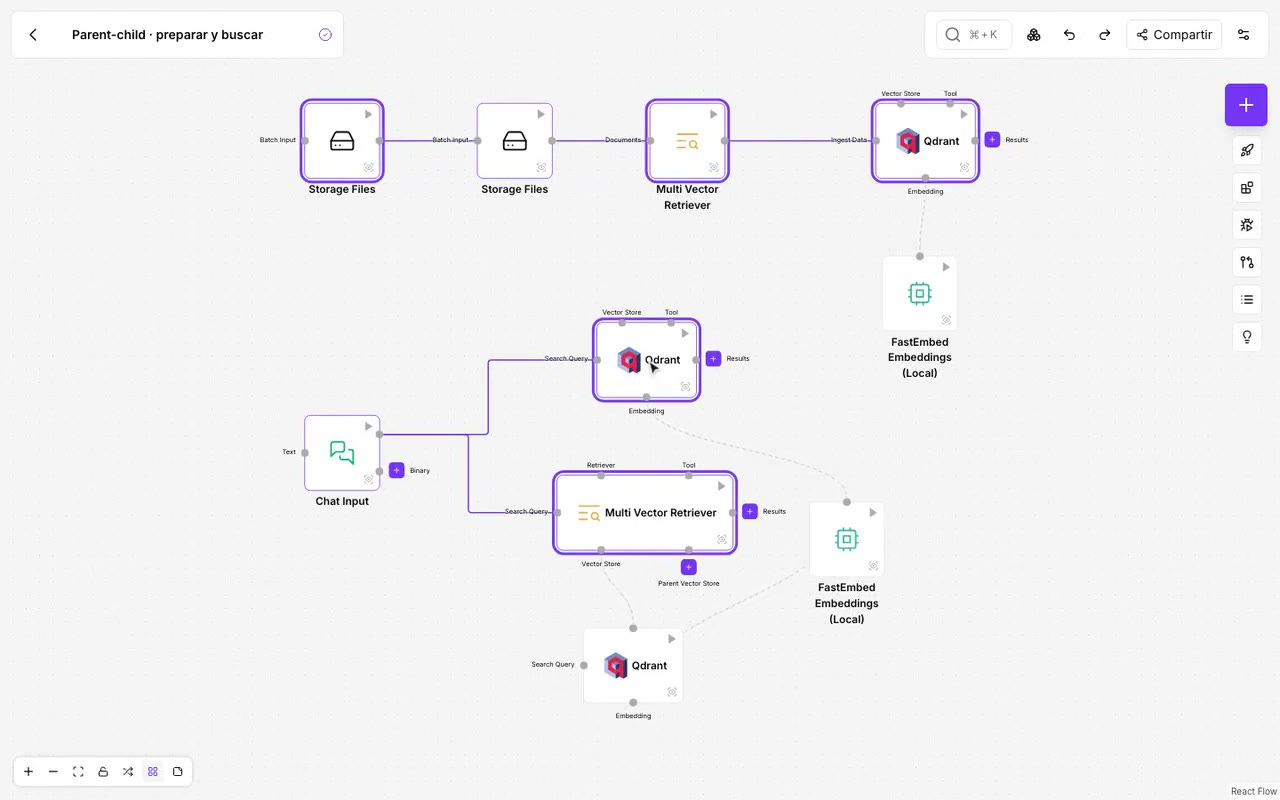
Task: Click the lightbulb icon in the right sidebar
Action: [x=1247, y=337]
